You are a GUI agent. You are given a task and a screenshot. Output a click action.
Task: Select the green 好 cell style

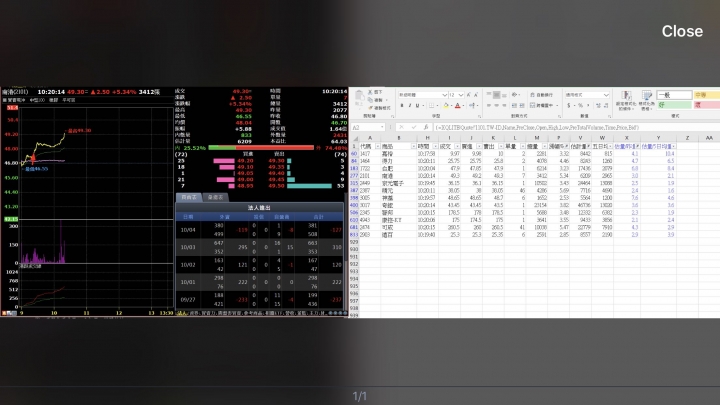point(674,105)
